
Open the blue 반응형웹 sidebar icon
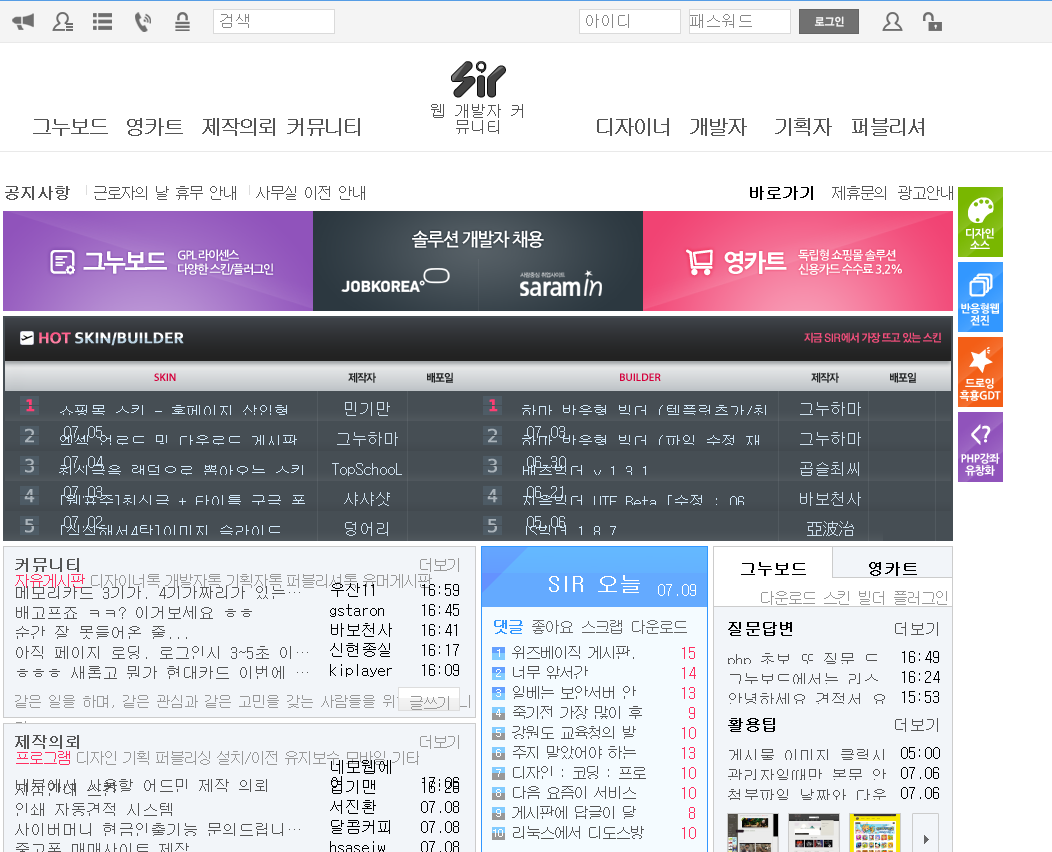[980, 297]
